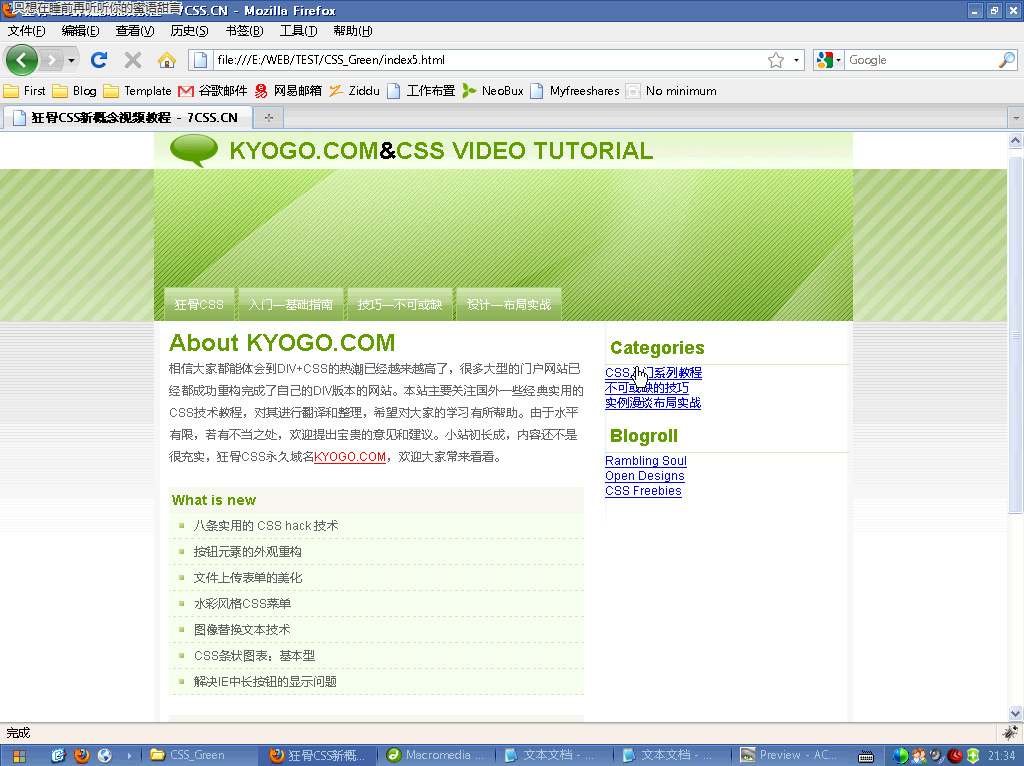Open the 历史 History menu
This screenshot has height=766, width=1024.
point(189,31)
